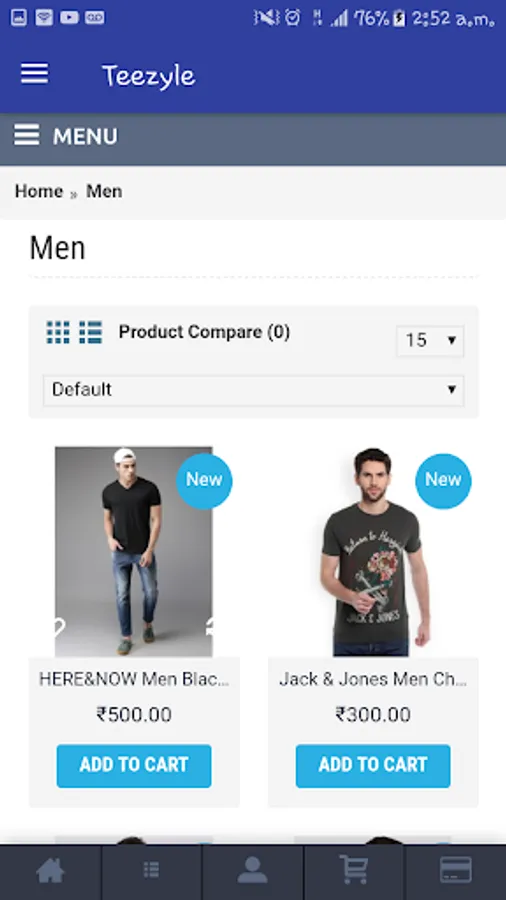This screenshot has height=900, width=506.
Task: Open the account profile icon
Action: click(x=252, y=871)
